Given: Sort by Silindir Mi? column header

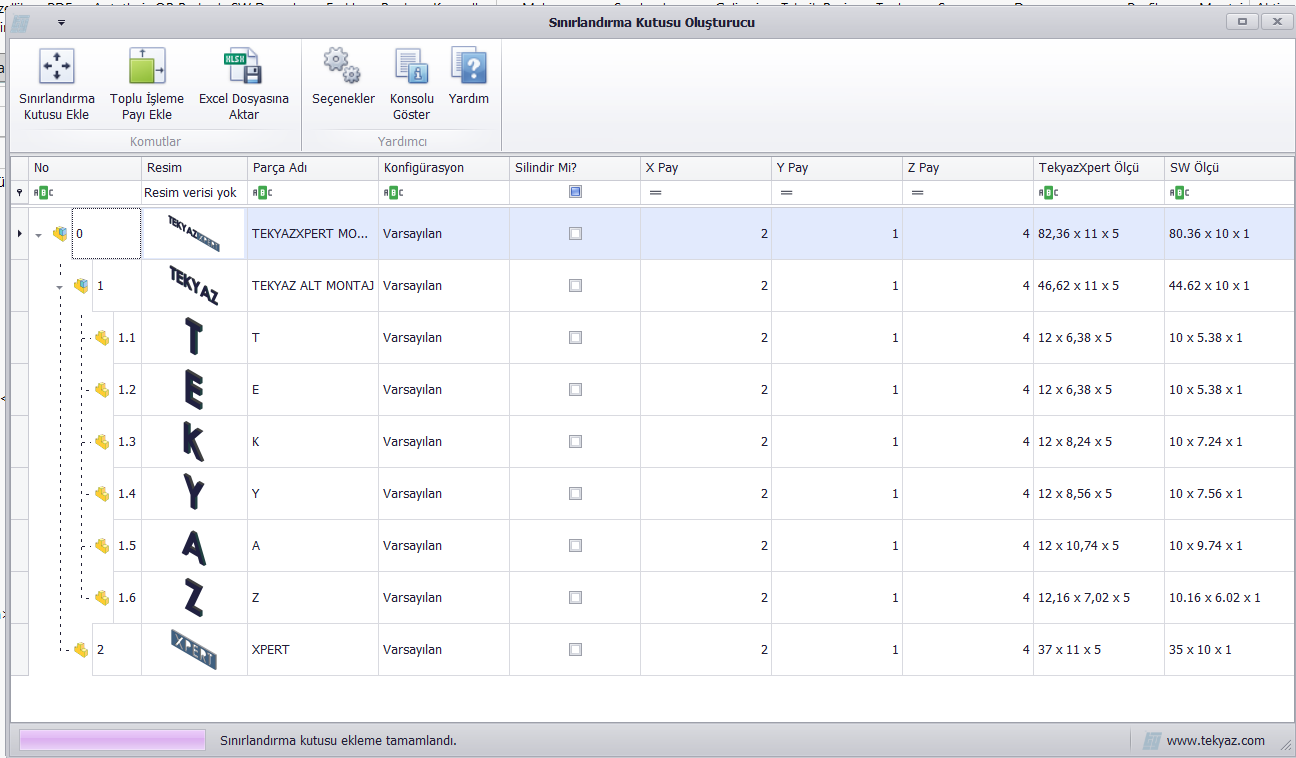Looking at the screenshot, I should click(575, 168).
